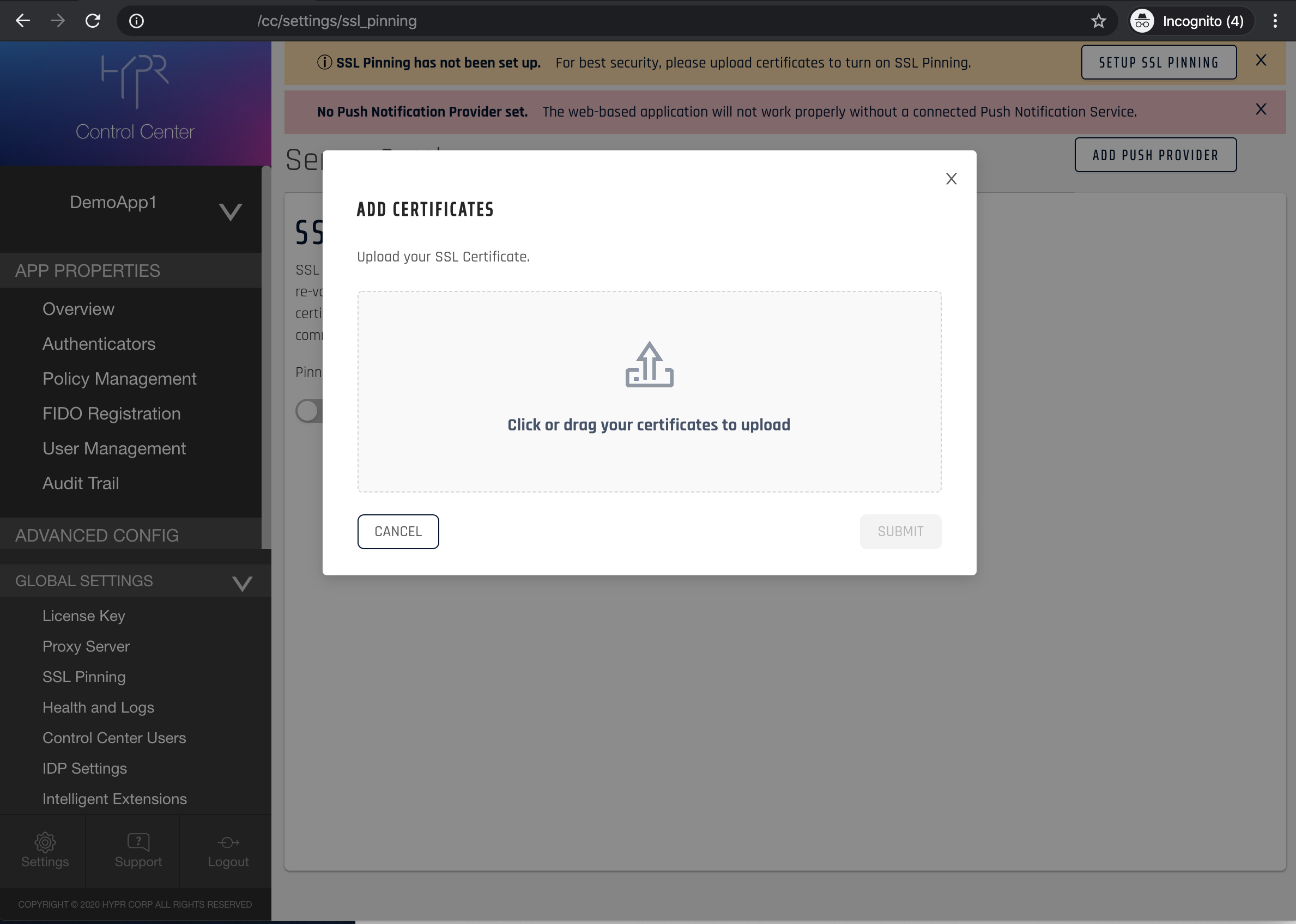This screenshot has height=924, width=1296.
Task: Click the browser reload icon
Action: tap(93, 21)
